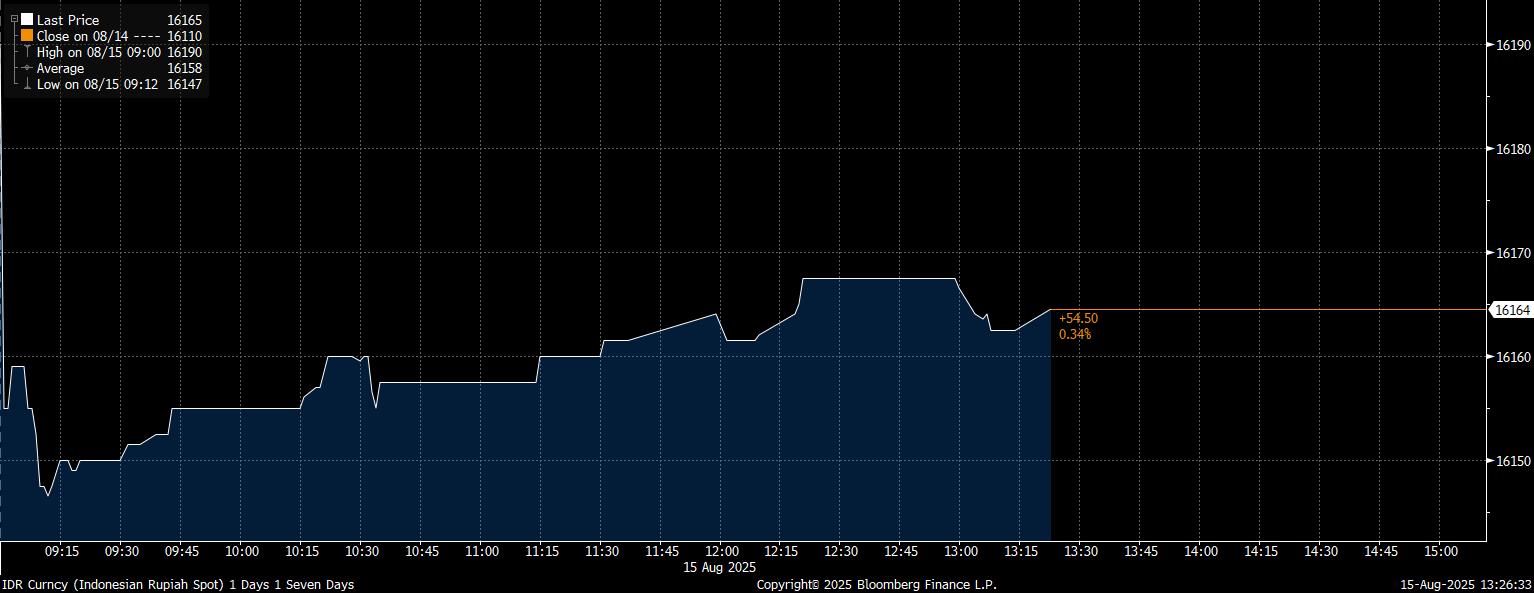Click the IDR Curncy chart title text
This screenshot has height=593, width=1534.
point(177,584)
